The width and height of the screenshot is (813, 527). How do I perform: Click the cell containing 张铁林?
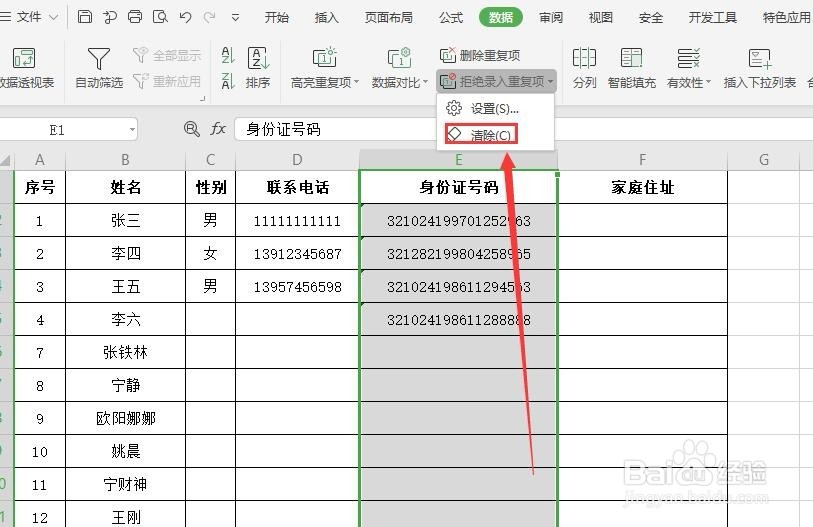click(125, 352)
